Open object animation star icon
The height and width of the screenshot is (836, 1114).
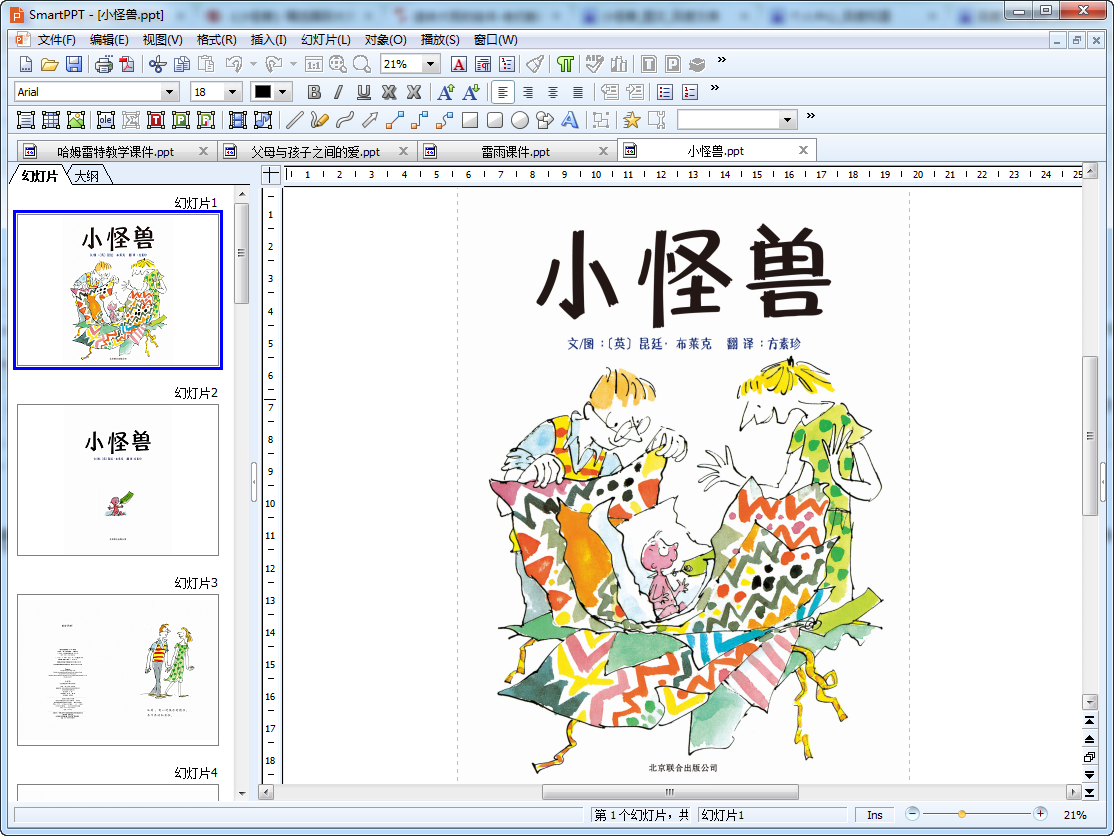(631, 120)
